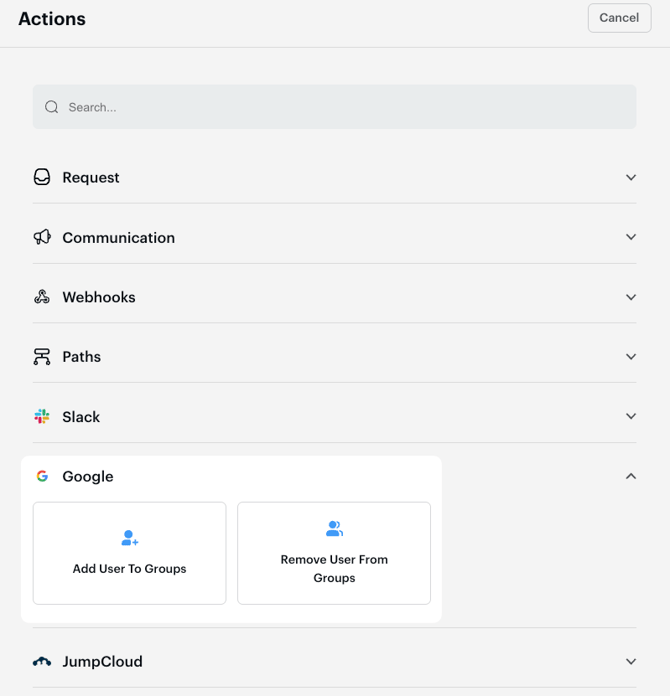Click the Webhooks icon

[x=42, y=297]
